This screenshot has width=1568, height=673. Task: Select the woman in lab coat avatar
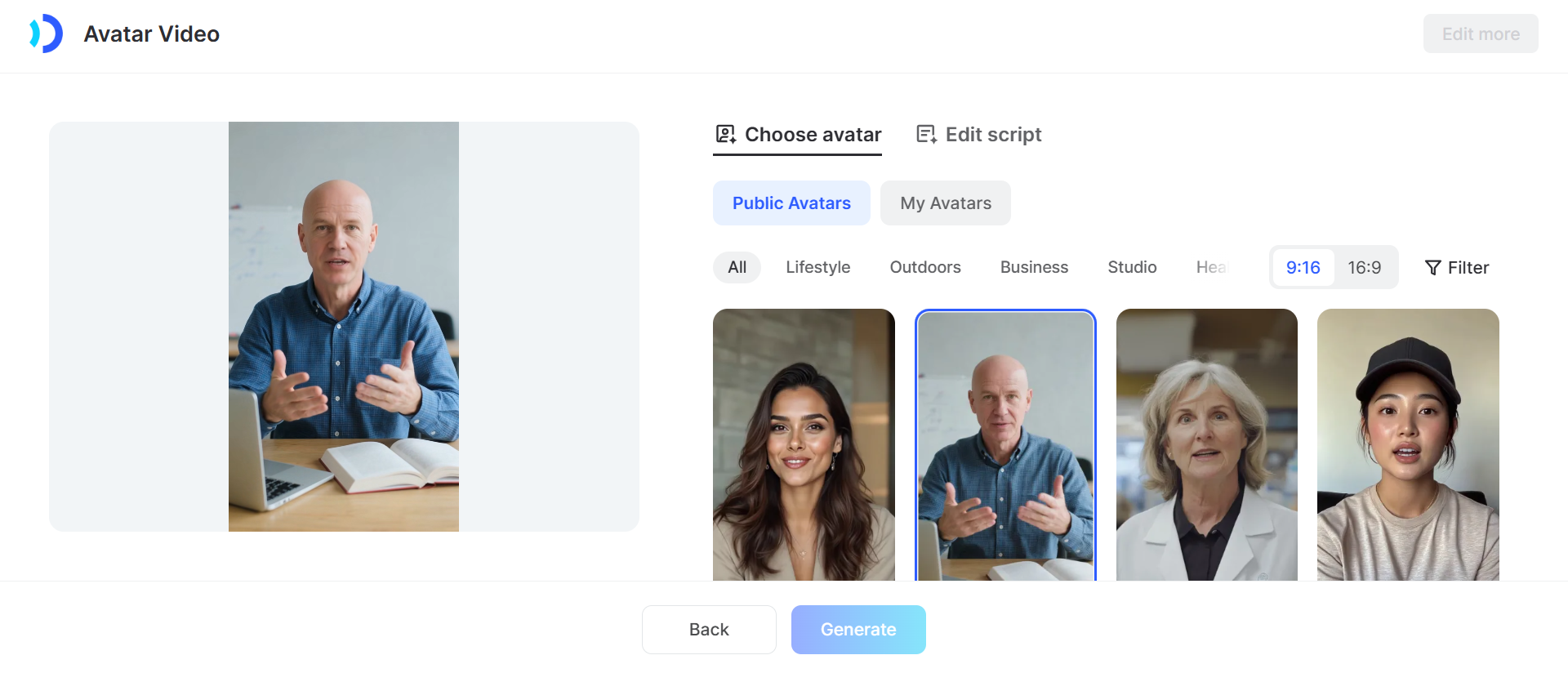[x=1206, y=445]
